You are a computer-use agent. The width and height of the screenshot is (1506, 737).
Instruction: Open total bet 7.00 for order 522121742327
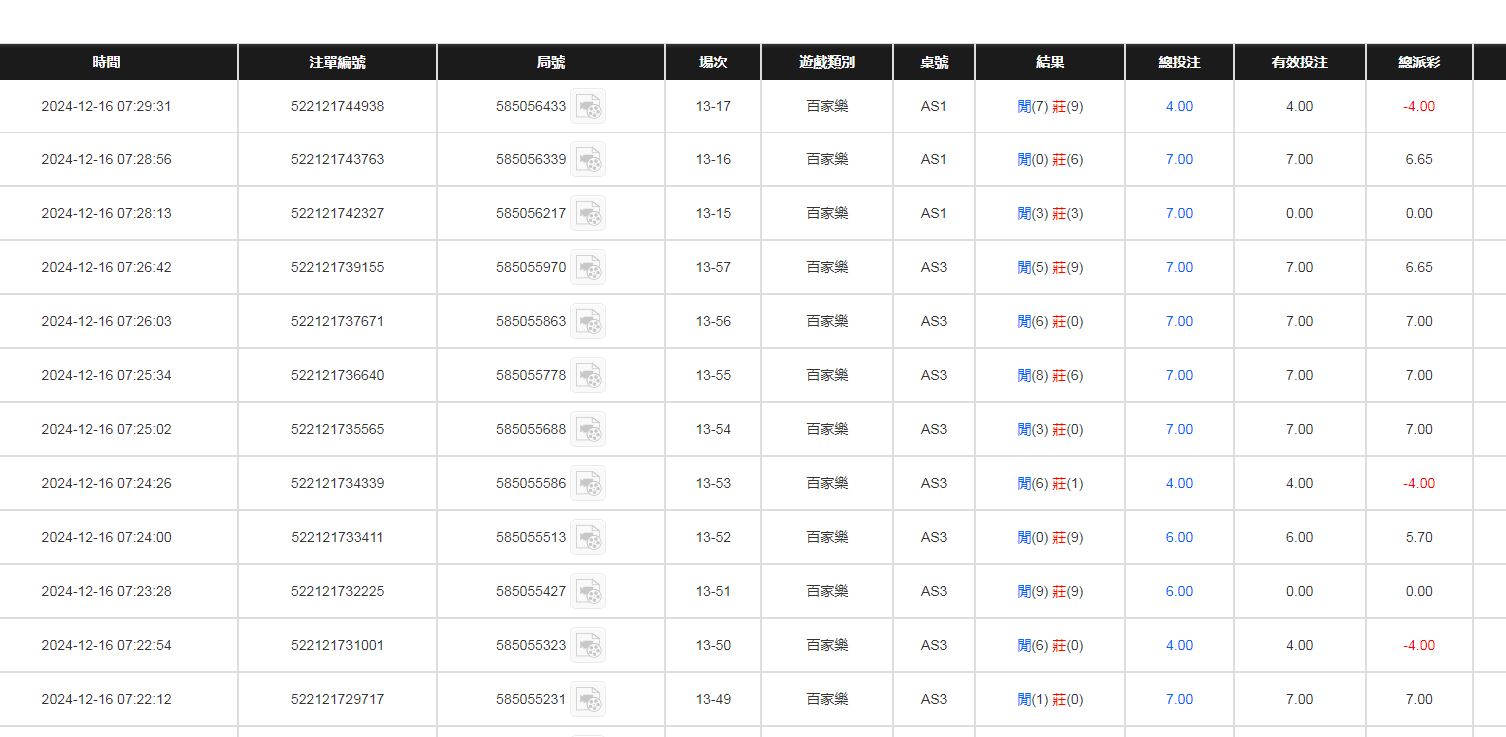pos(1179,213)
